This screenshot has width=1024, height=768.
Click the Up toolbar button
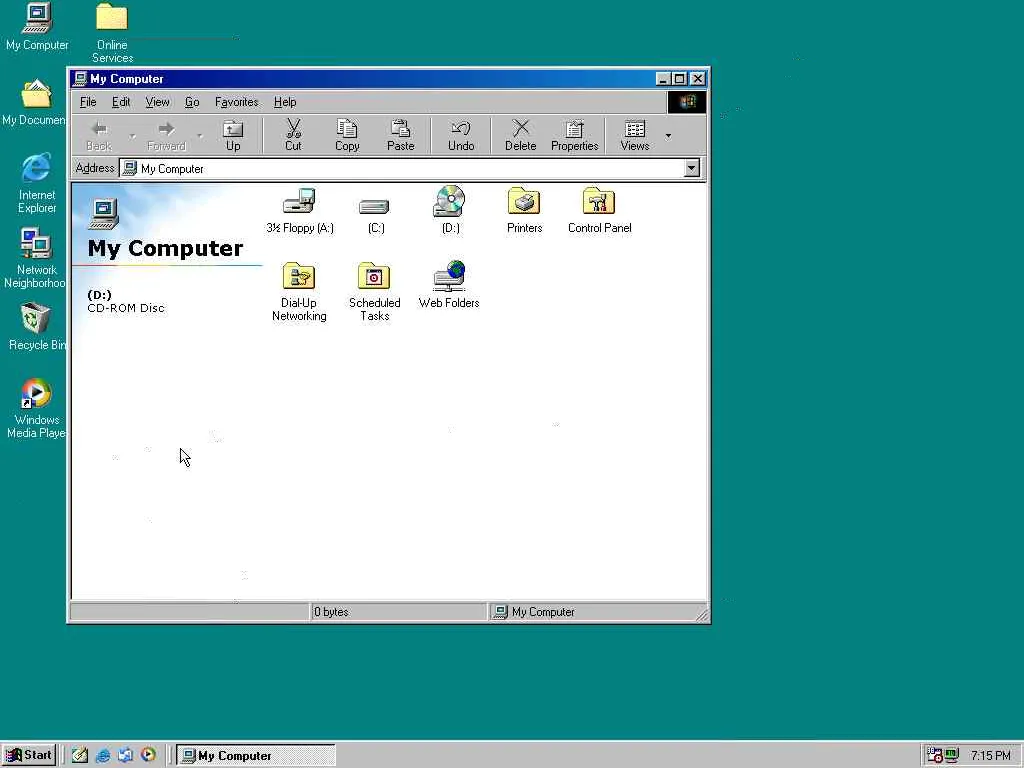233,136
